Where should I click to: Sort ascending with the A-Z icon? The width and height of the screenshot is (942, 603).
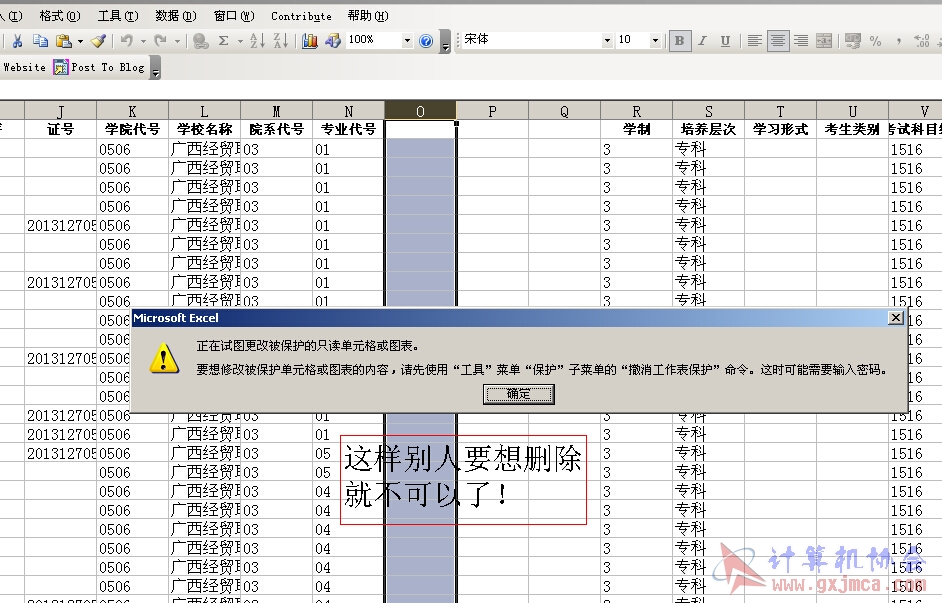click(257, 41)
